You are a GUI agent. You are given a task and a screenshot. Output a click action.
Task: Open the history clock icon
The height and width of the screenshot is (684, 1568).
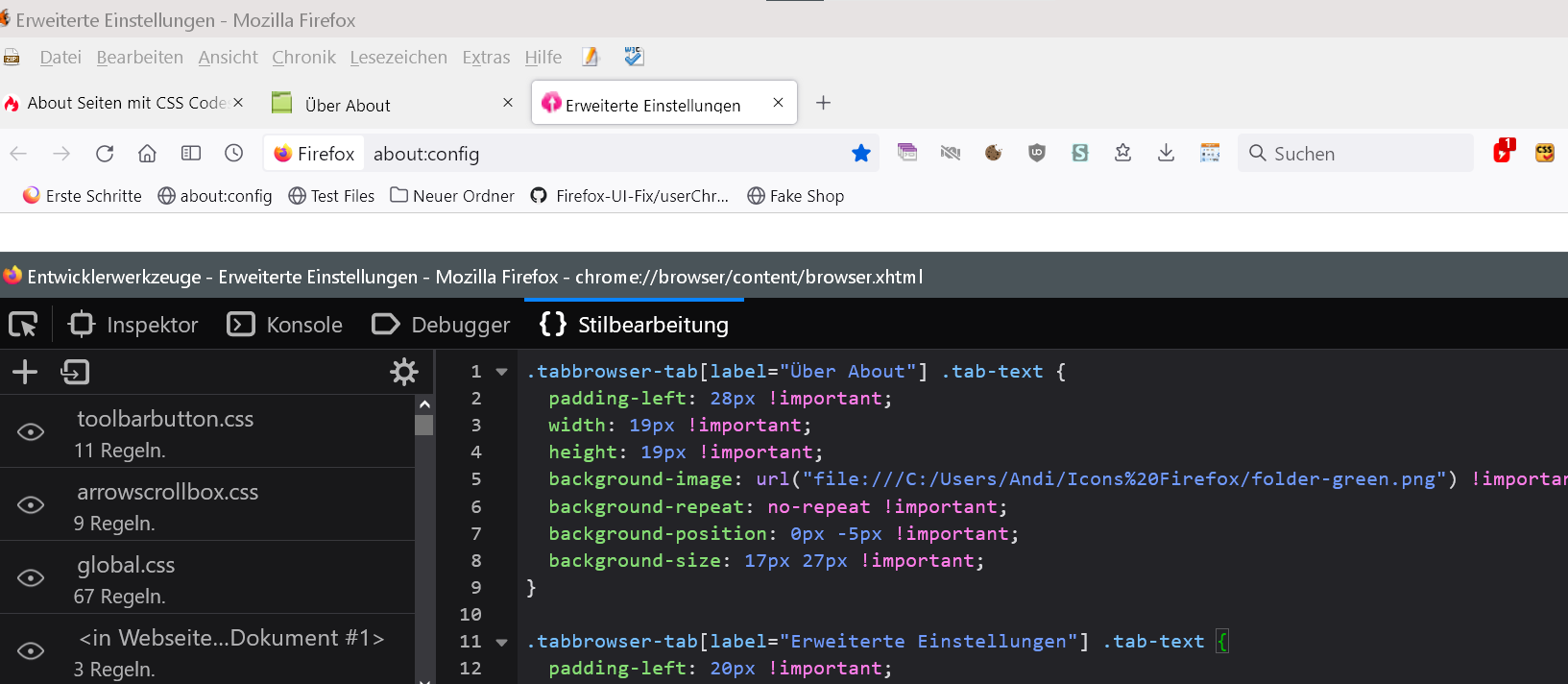(234, 154)
